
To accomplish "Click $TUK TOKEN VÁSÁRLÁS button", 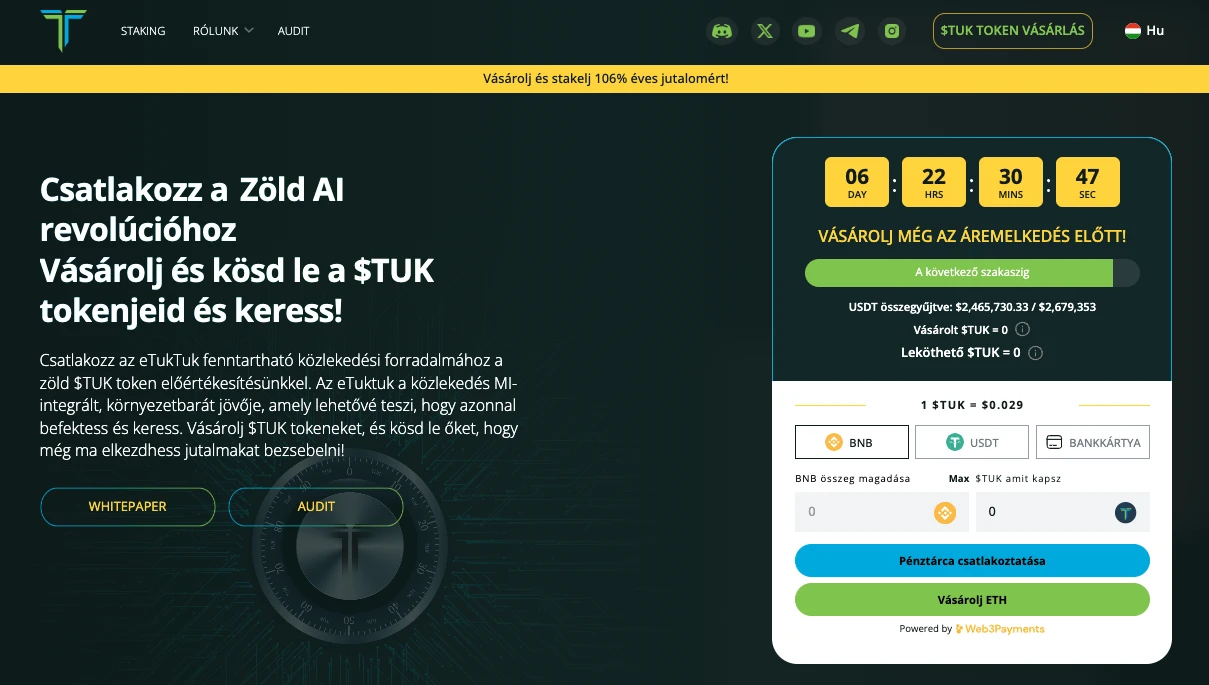I will (1013, 31).
